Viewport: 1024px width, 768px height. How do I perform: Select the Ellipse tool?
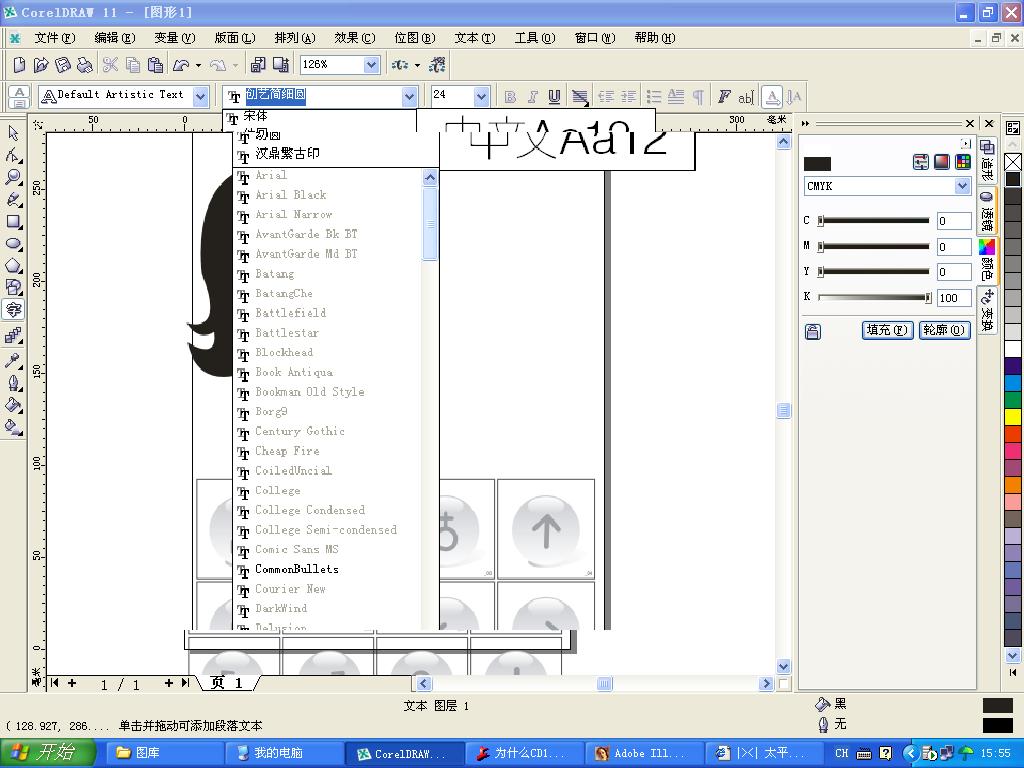(13, 244)
